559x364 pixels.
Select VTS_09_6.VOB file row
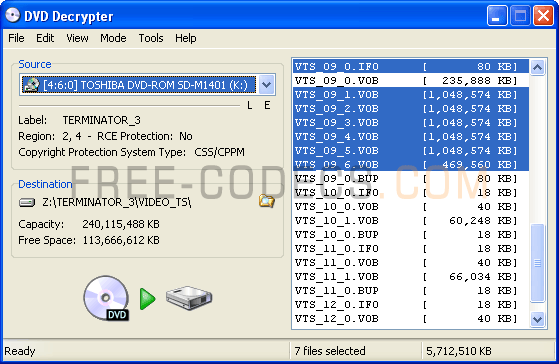tap(411, 165)
